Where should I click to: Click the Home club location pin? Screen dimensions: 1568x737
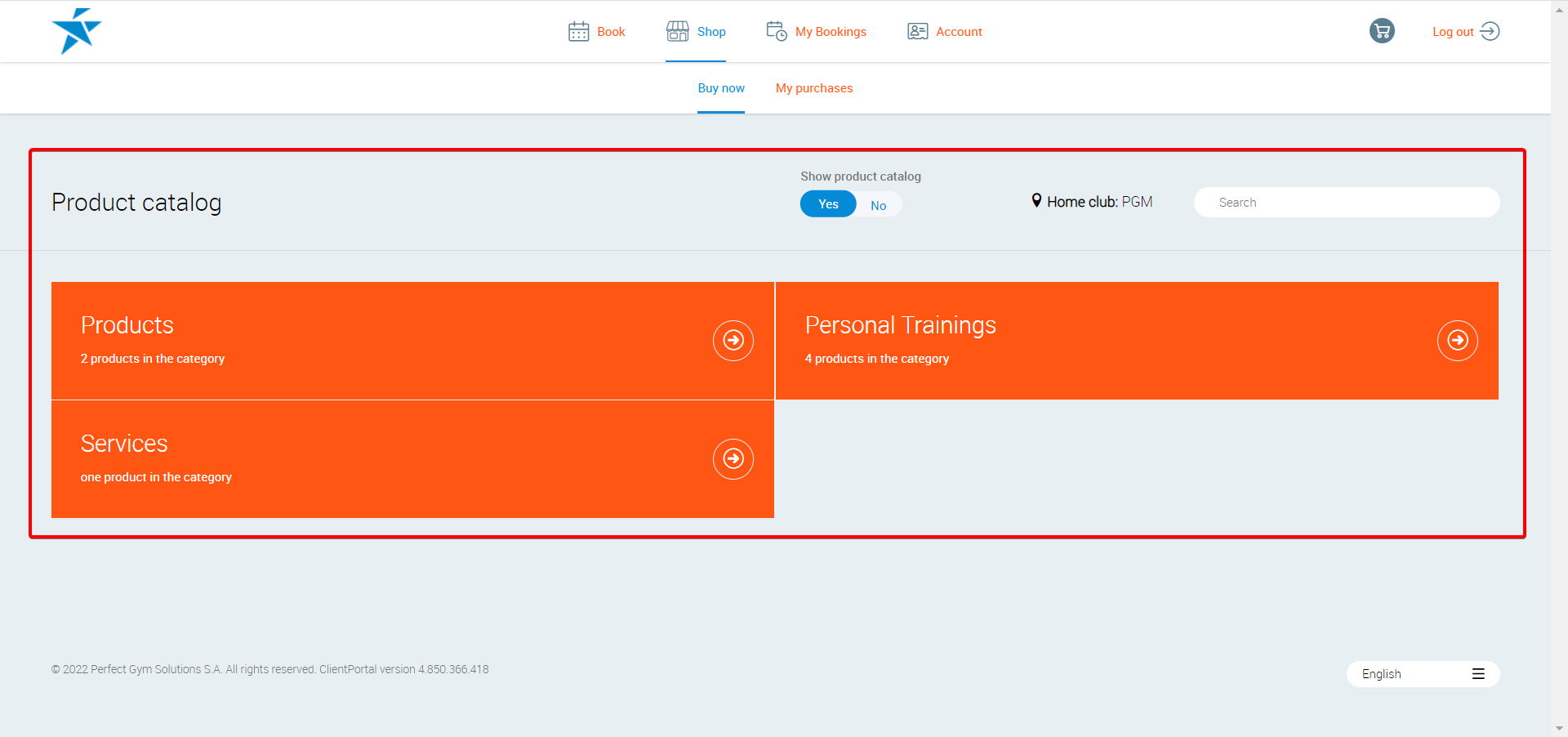[1036, 201]
